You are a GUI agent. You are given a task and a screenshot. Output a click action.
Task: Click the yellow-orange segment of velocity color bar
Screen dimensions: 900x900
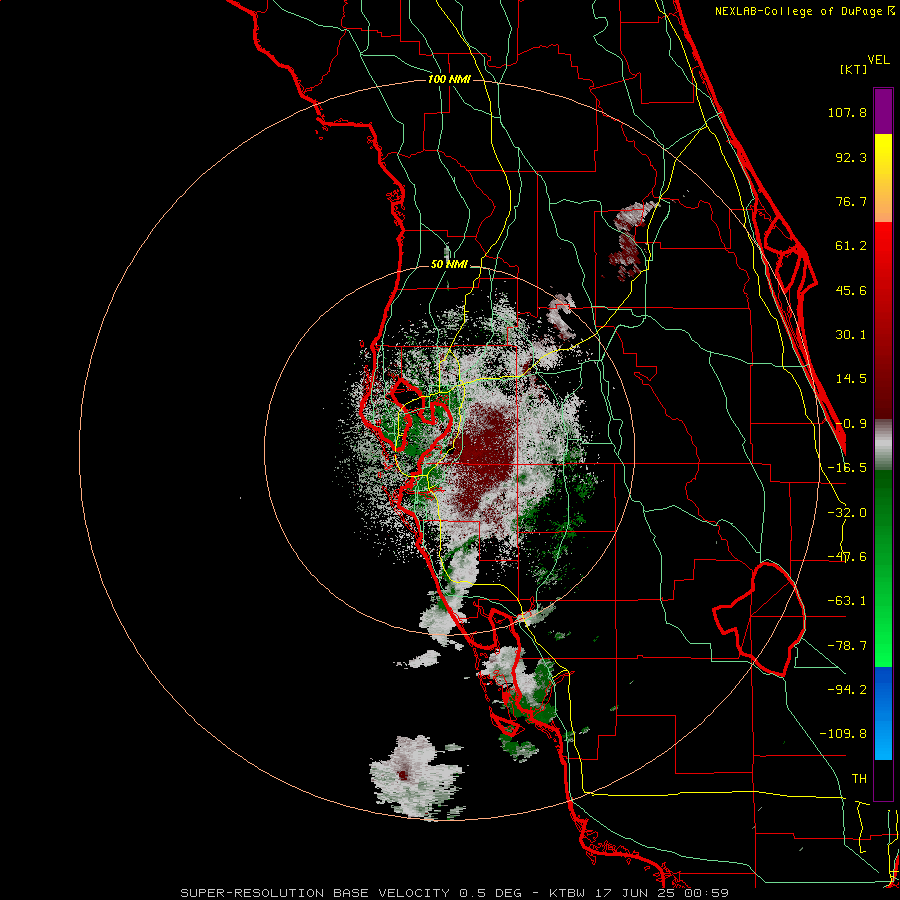pos(883,178)
